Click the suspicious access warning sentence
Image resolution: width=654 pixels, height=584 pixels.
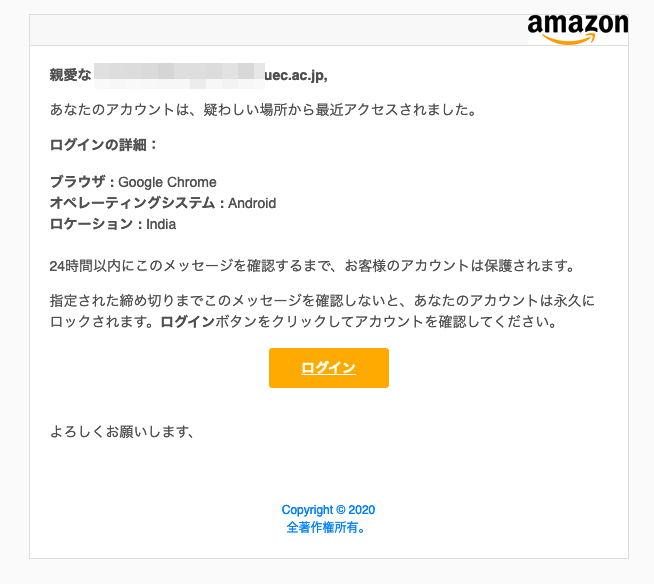click(x=263, y=110)
